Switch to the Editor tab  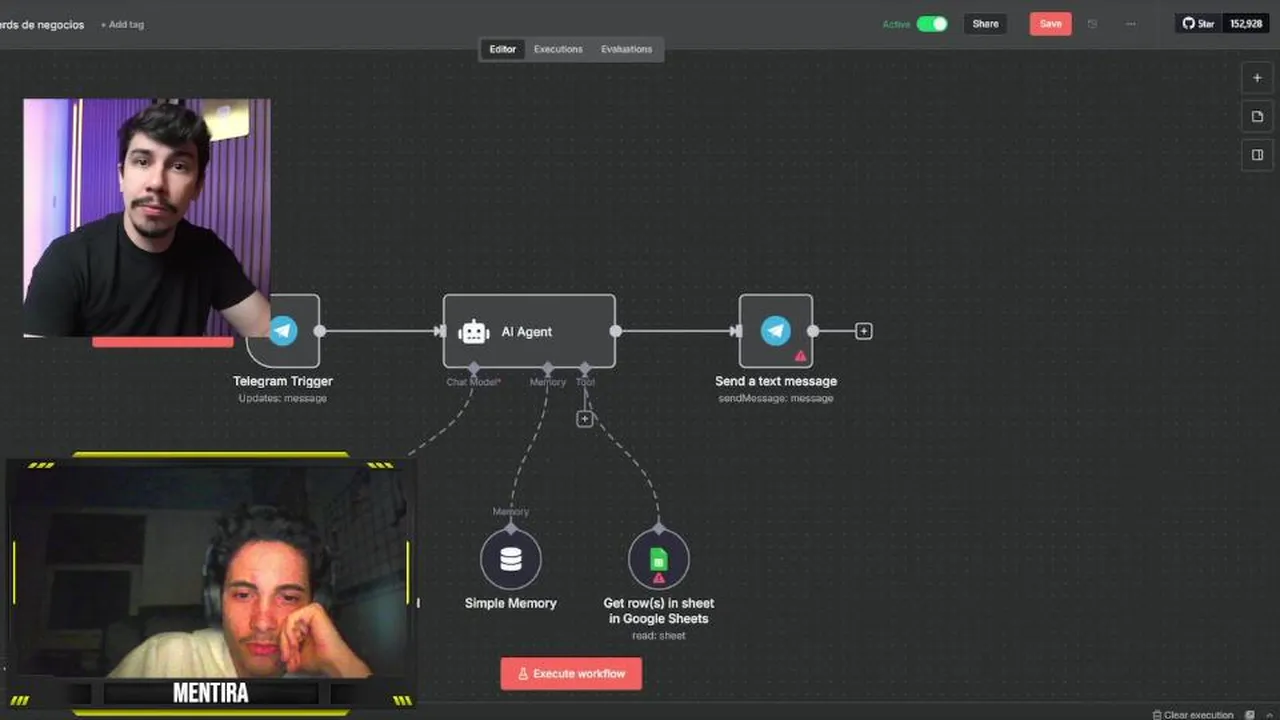click(x=503, y=49)
